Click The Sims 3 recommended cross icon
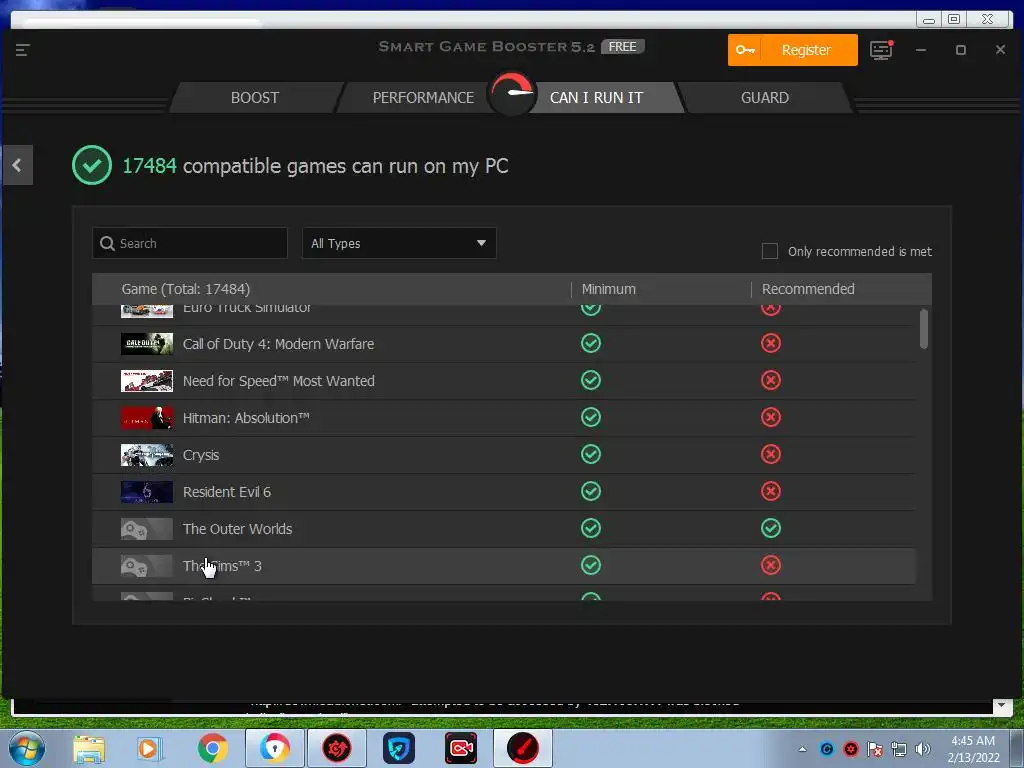Image resolution: width=1024 pixels, height=768 pixels. pyautogui.click(x=771, y=566)
